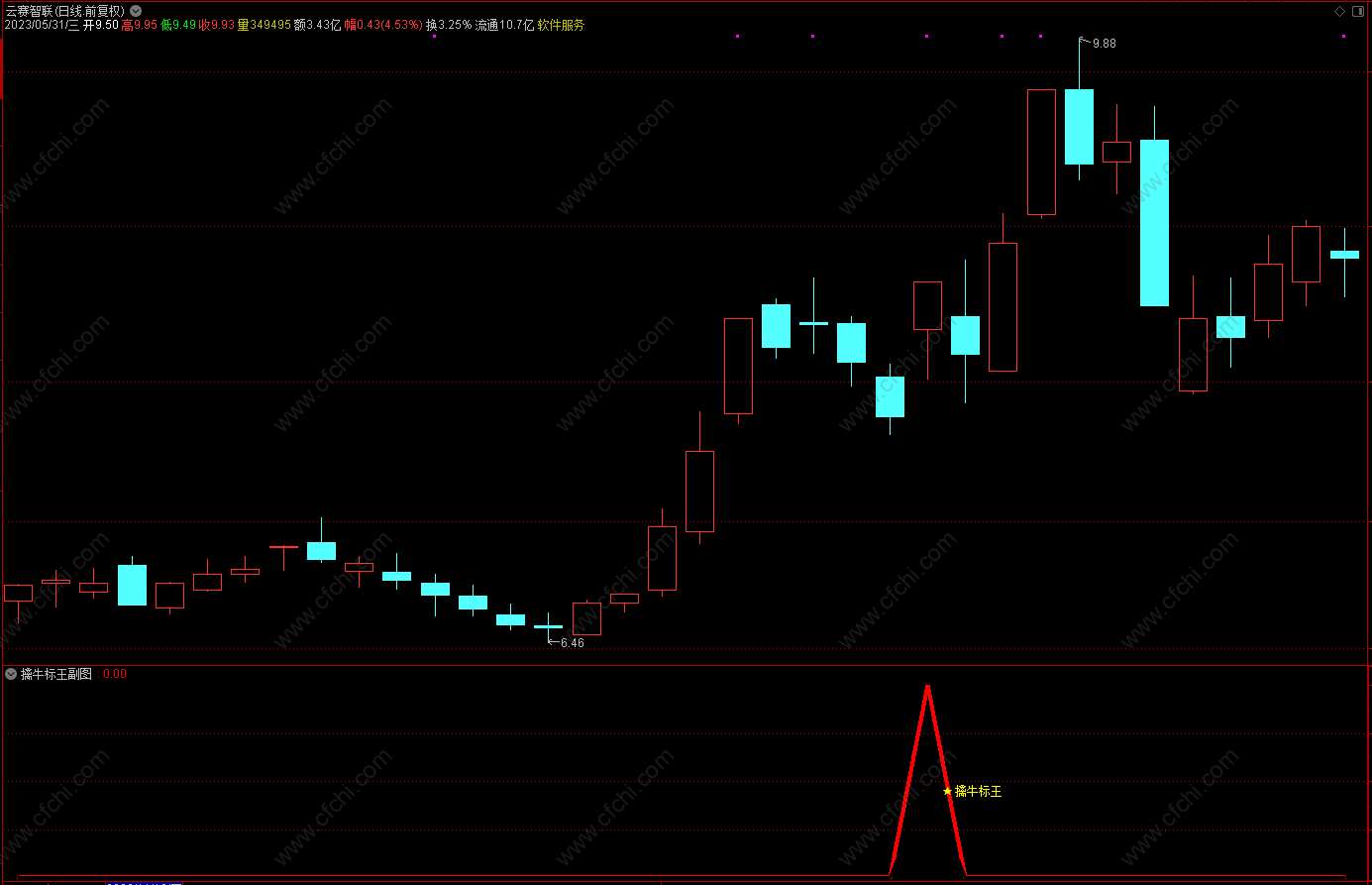Click the 0.00 indicator value

click(x=115, y=674)
